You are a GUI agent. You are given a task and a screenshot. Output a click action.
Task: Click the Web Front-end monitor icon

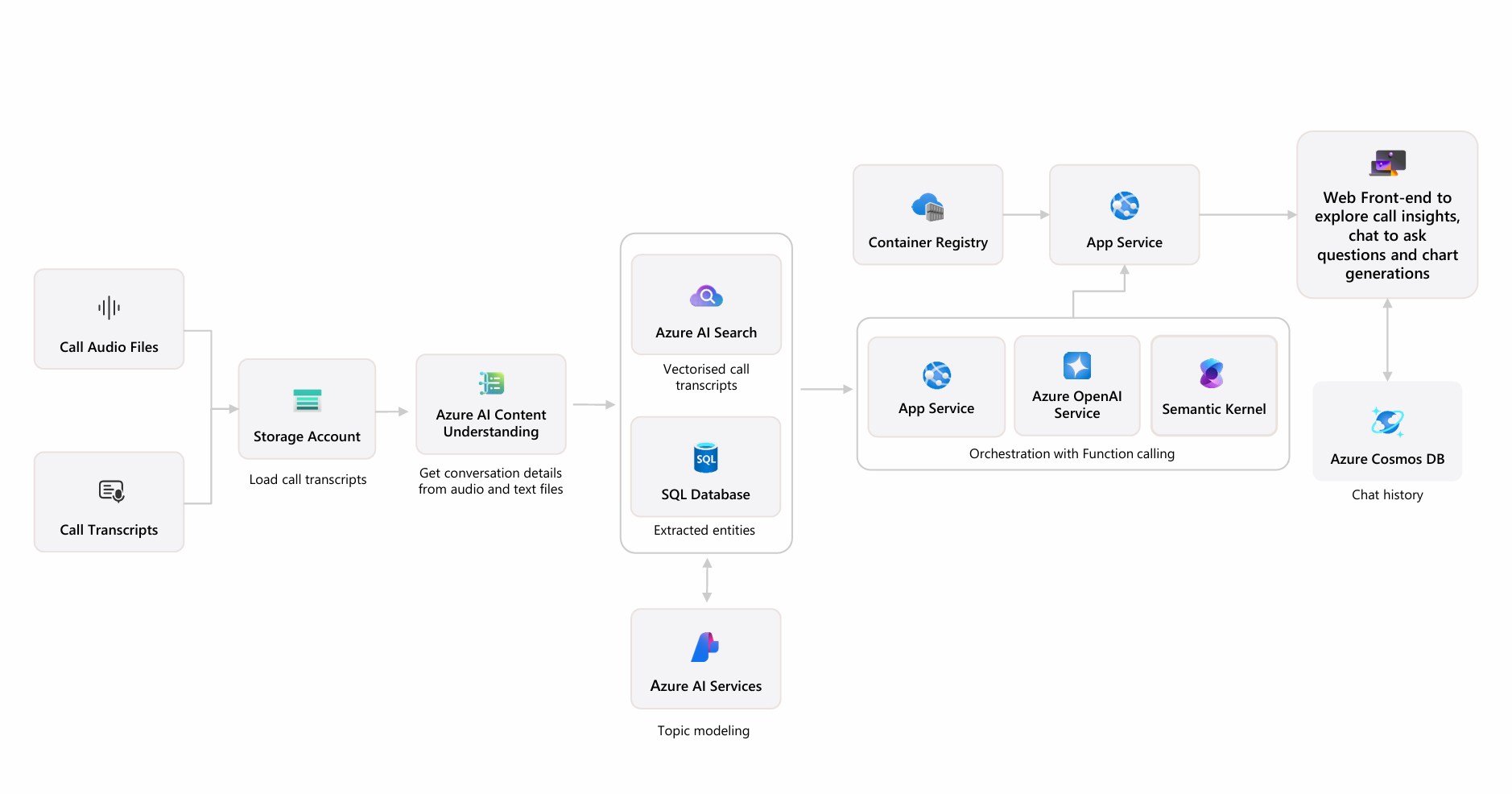click(1386, 163)
